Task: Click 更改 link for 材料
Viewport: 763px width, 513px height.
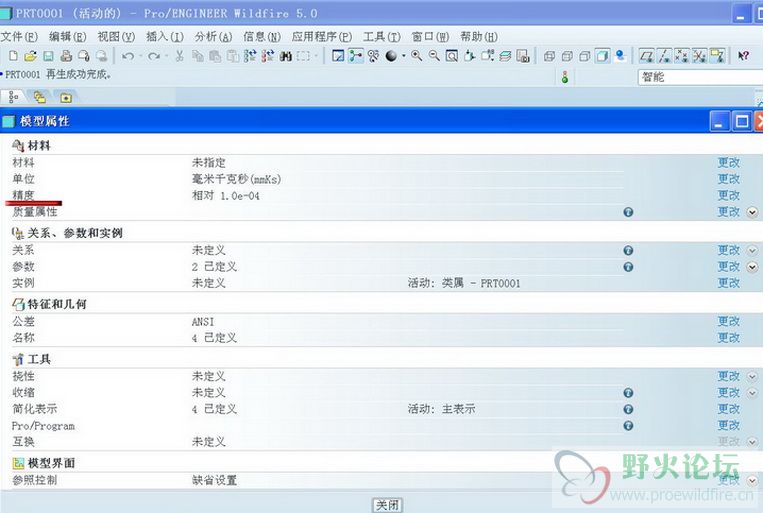Action: [x=728, y=163]
